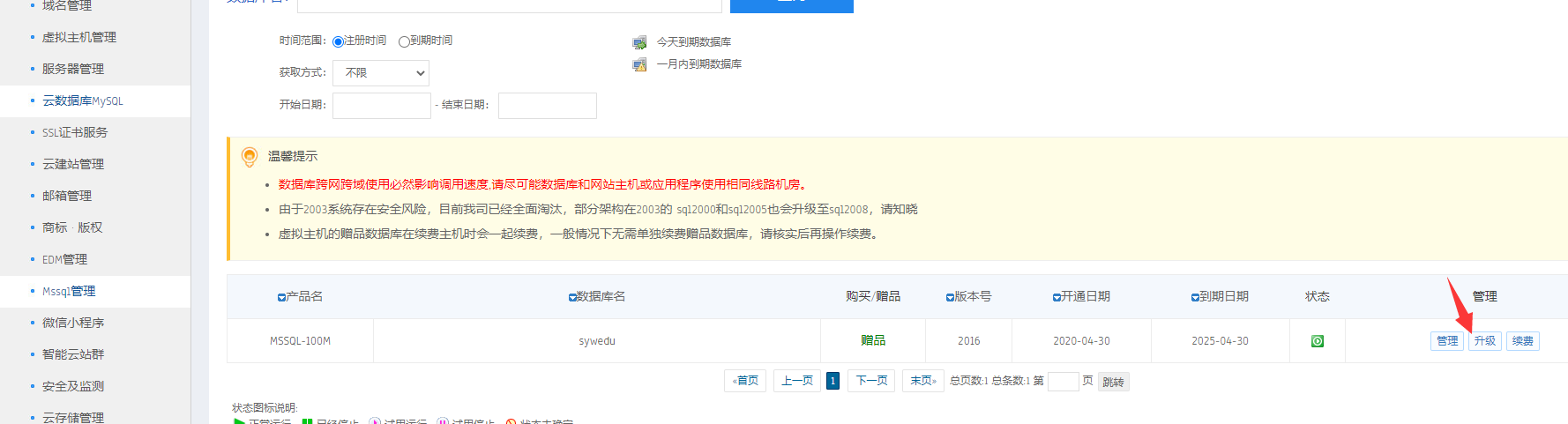The height and width of the screenshot is (424, 1568).
Task: Click the 续费 button in the row
Action: (1522, 341)
